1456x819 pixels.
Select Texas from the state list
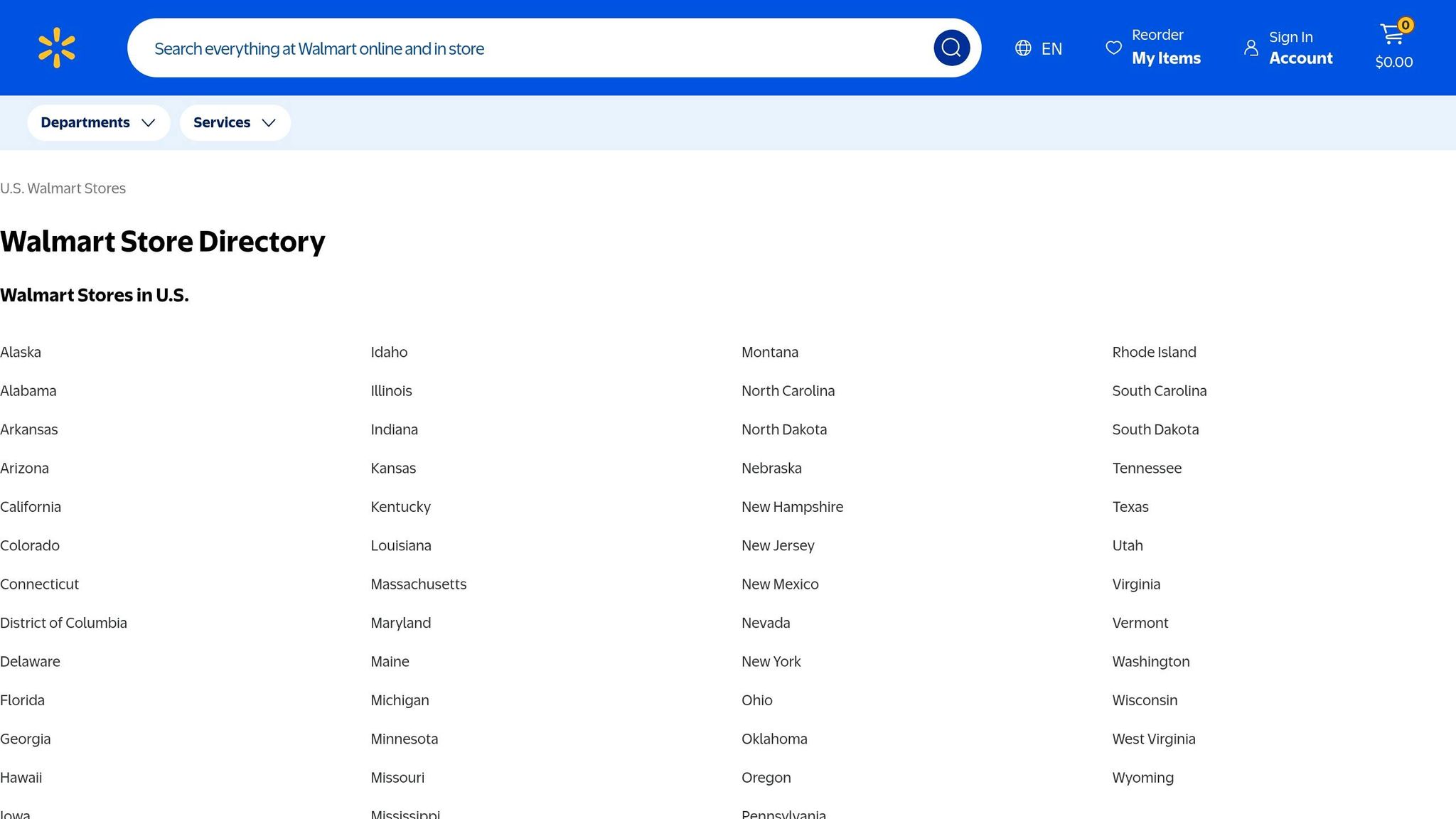[x=1130, y=507]
